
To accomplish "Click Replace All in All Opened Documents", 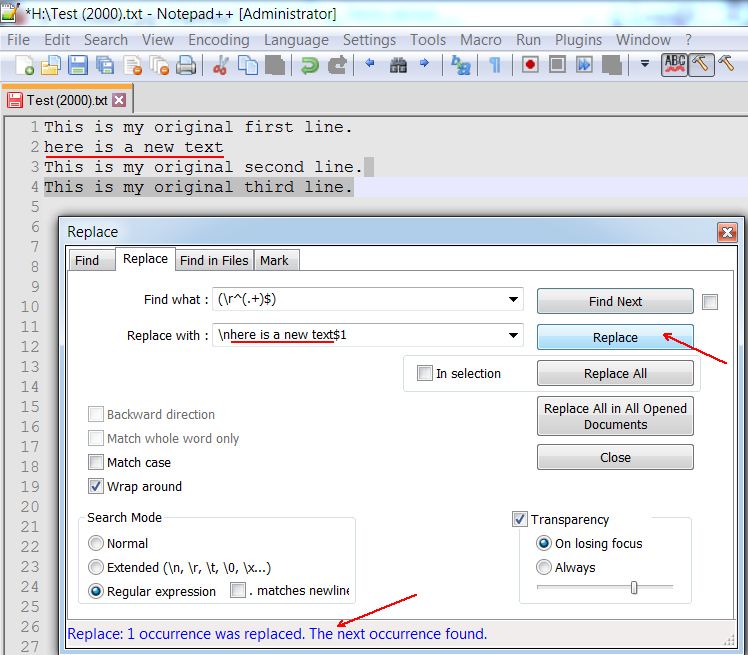I will (615, 416).
